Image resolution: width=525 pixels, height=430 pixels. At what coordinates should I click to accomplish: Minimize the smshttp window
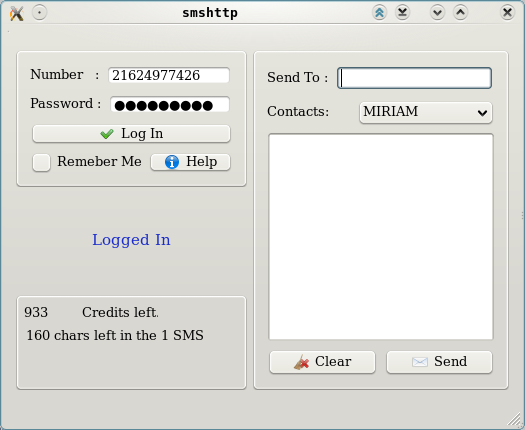coord(437,13)
